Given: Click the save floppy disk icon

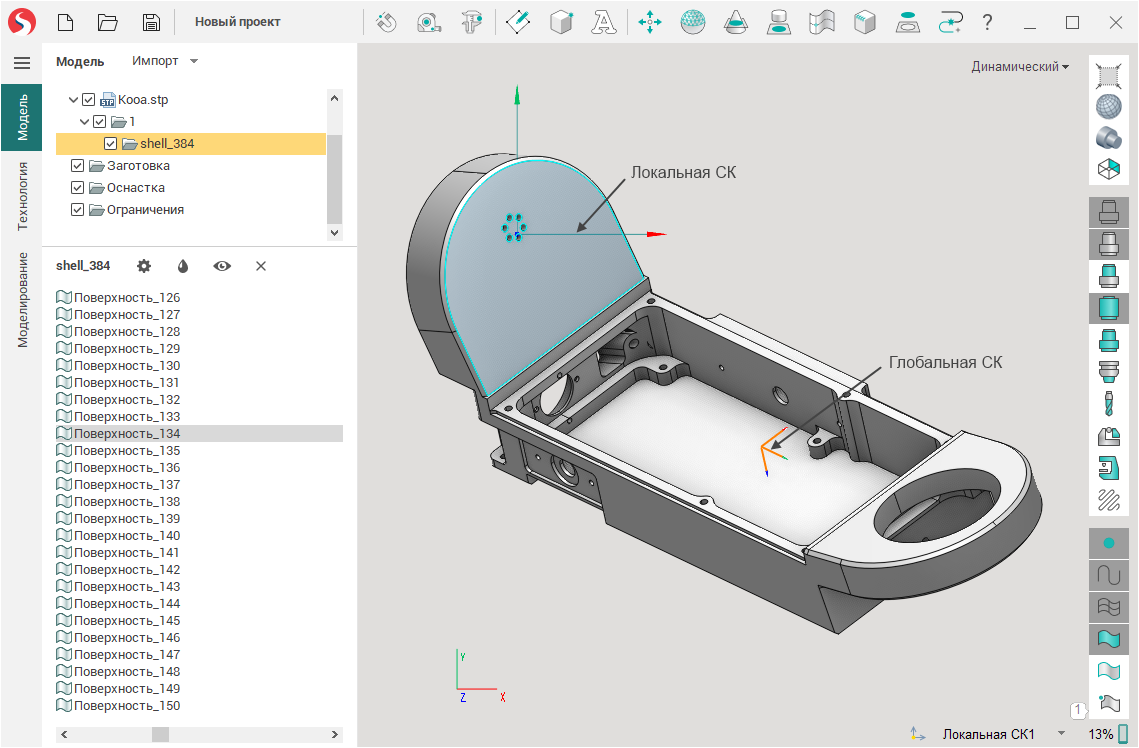Looking at the screenshot, I should (151, 22).
